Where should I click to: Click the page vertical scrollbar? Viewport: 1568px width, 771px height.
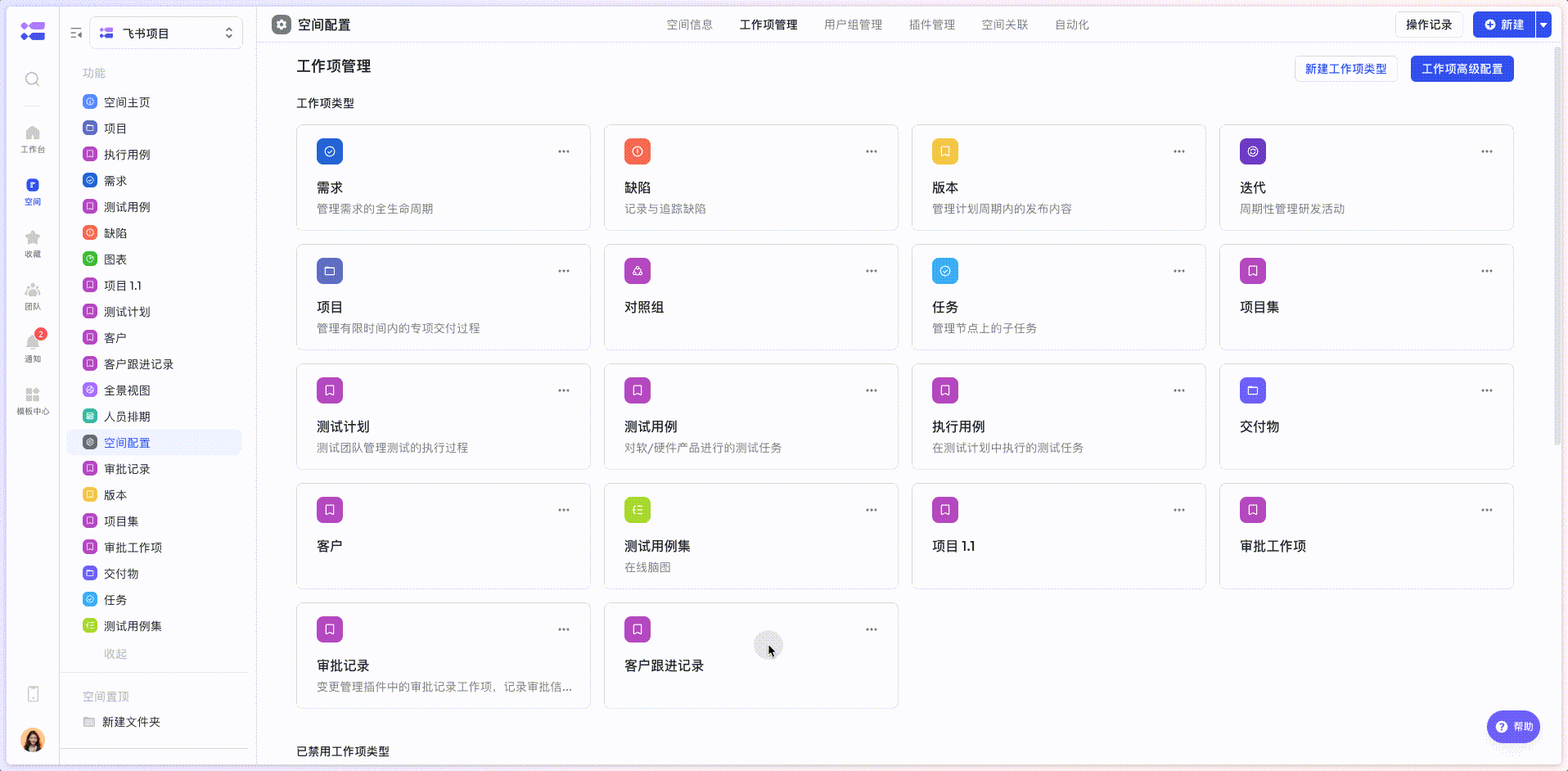(1557, 246)
